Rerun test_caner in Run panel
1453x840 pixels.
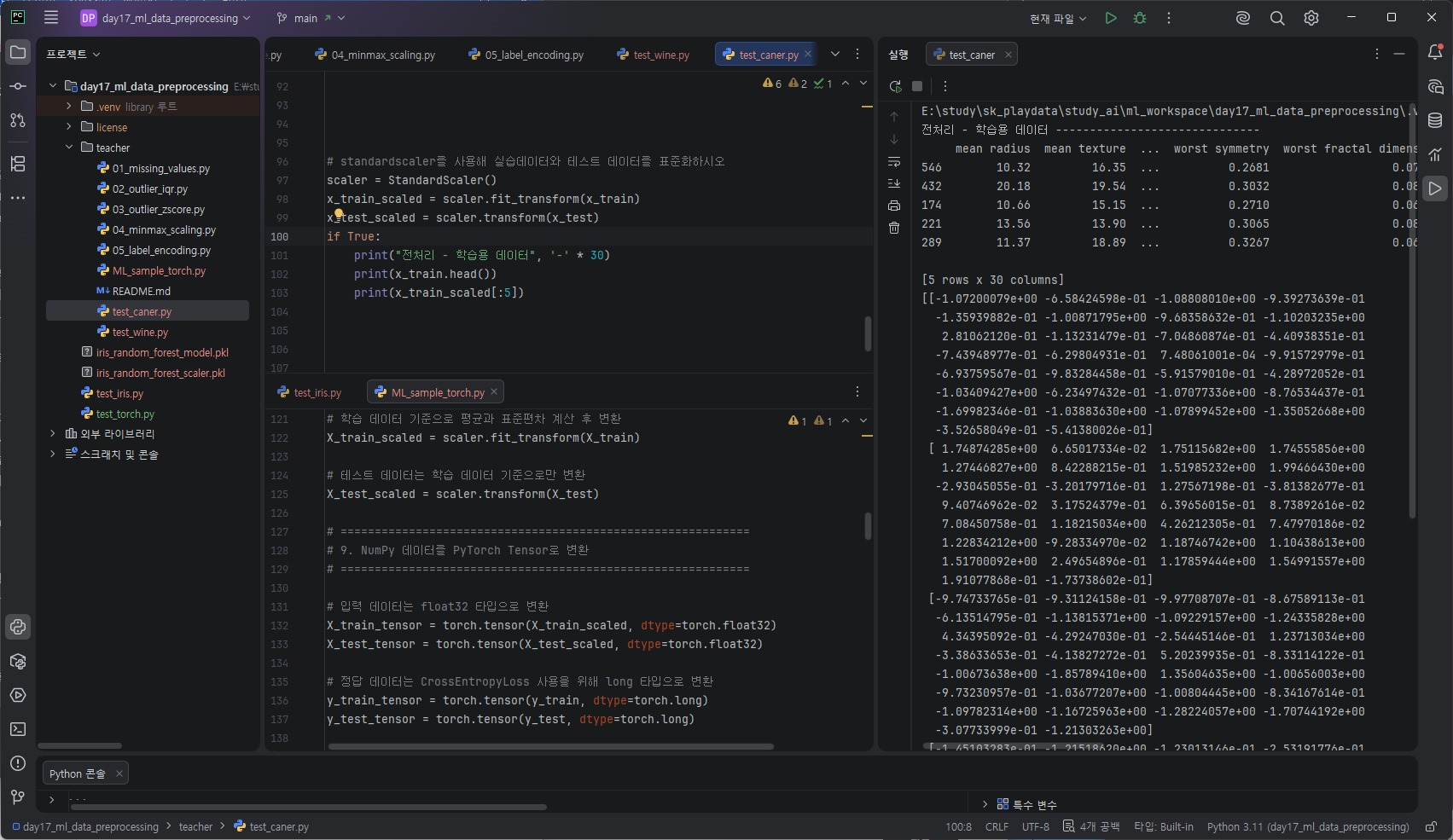[x=895, y=86]
